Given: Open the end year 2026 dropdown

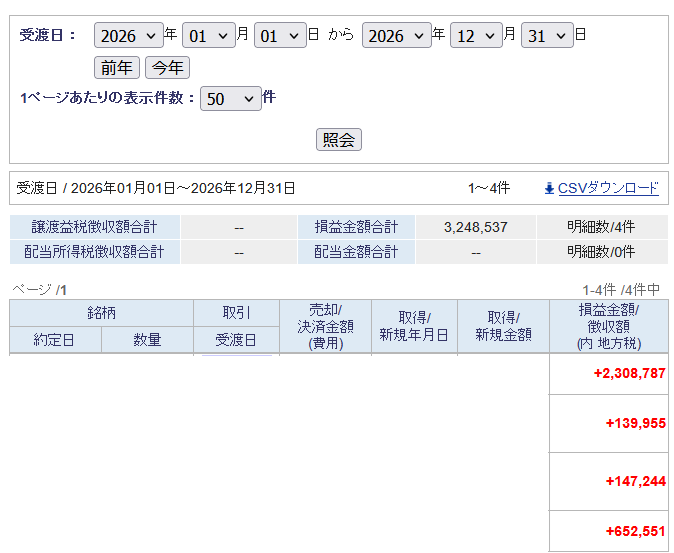Looking at the screenshot, I should coord(397,35).
